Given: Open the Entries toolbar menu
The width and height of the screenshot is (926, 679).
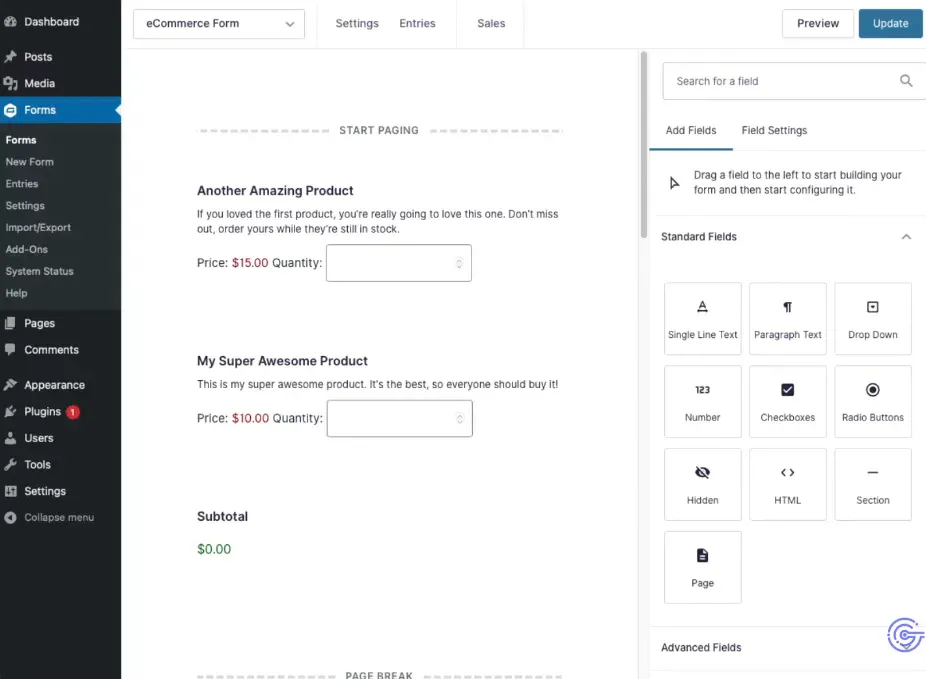Looking at the screenshot, I should tap(417, 24).
